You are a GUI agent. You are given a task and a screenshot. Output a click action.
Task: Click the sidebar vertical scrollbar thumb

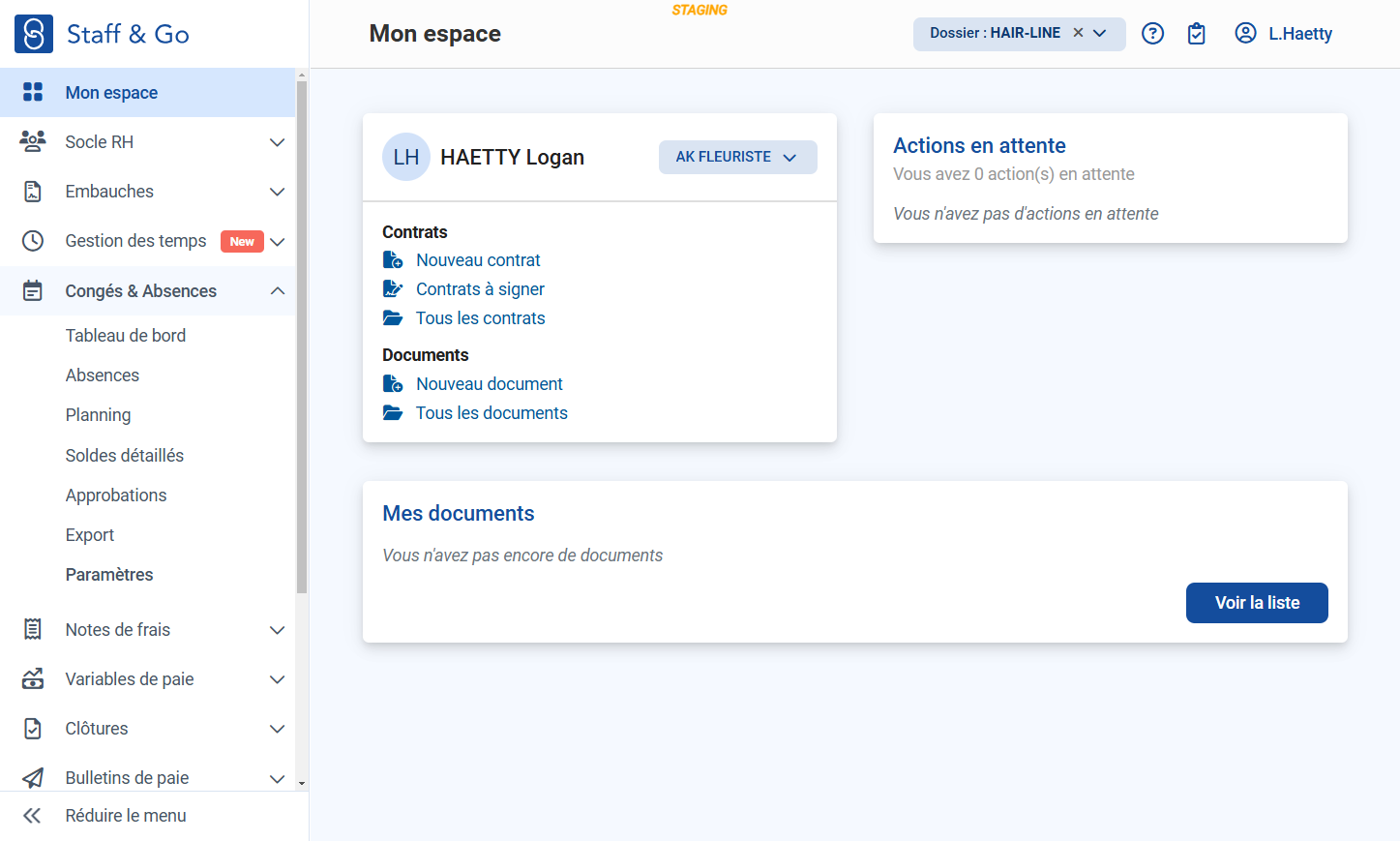302,337
